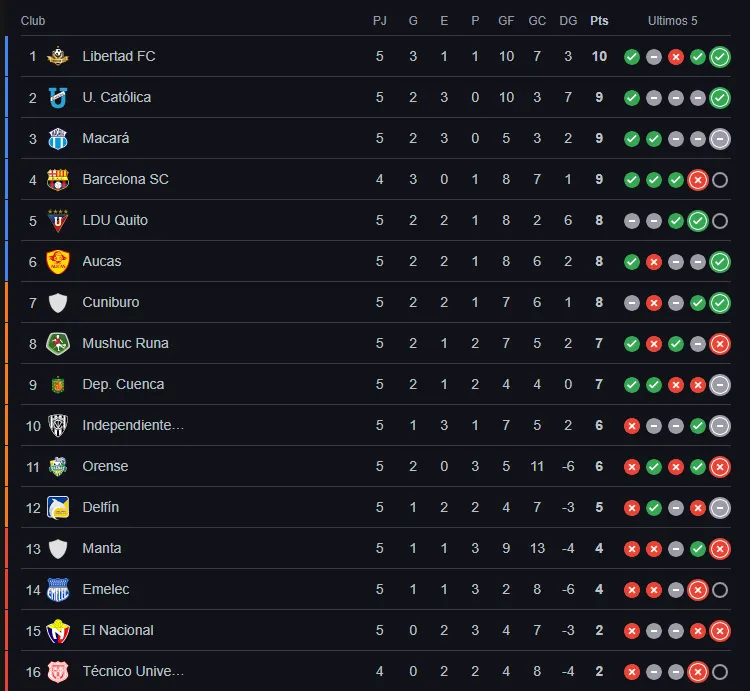Image resolution: width=750 pixels, height=691 pixels.
Task: Click Barcelona SC's red loss result icon
Action: coord(698,180)
